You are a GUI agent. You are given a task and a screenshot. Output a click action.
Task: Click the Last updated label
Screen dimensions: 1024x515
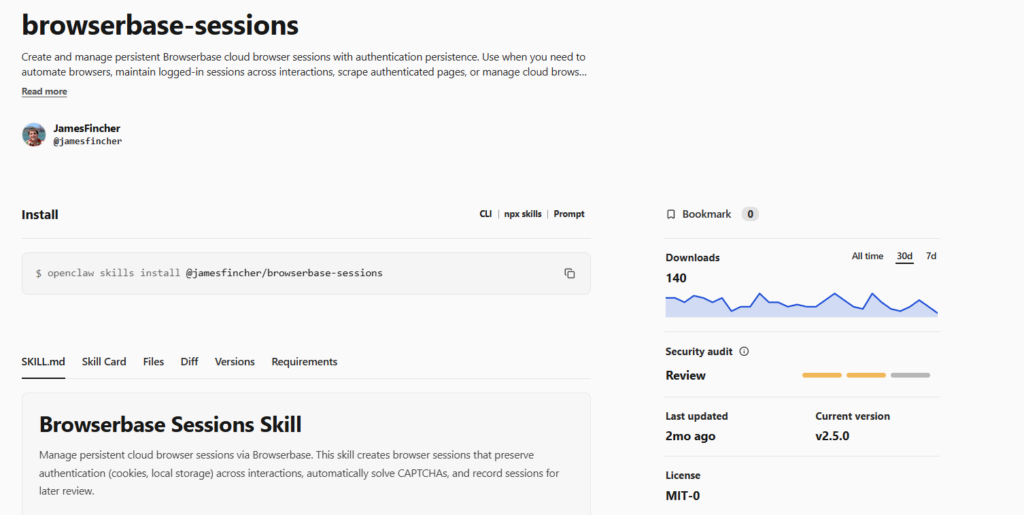[x=696, y=416]
